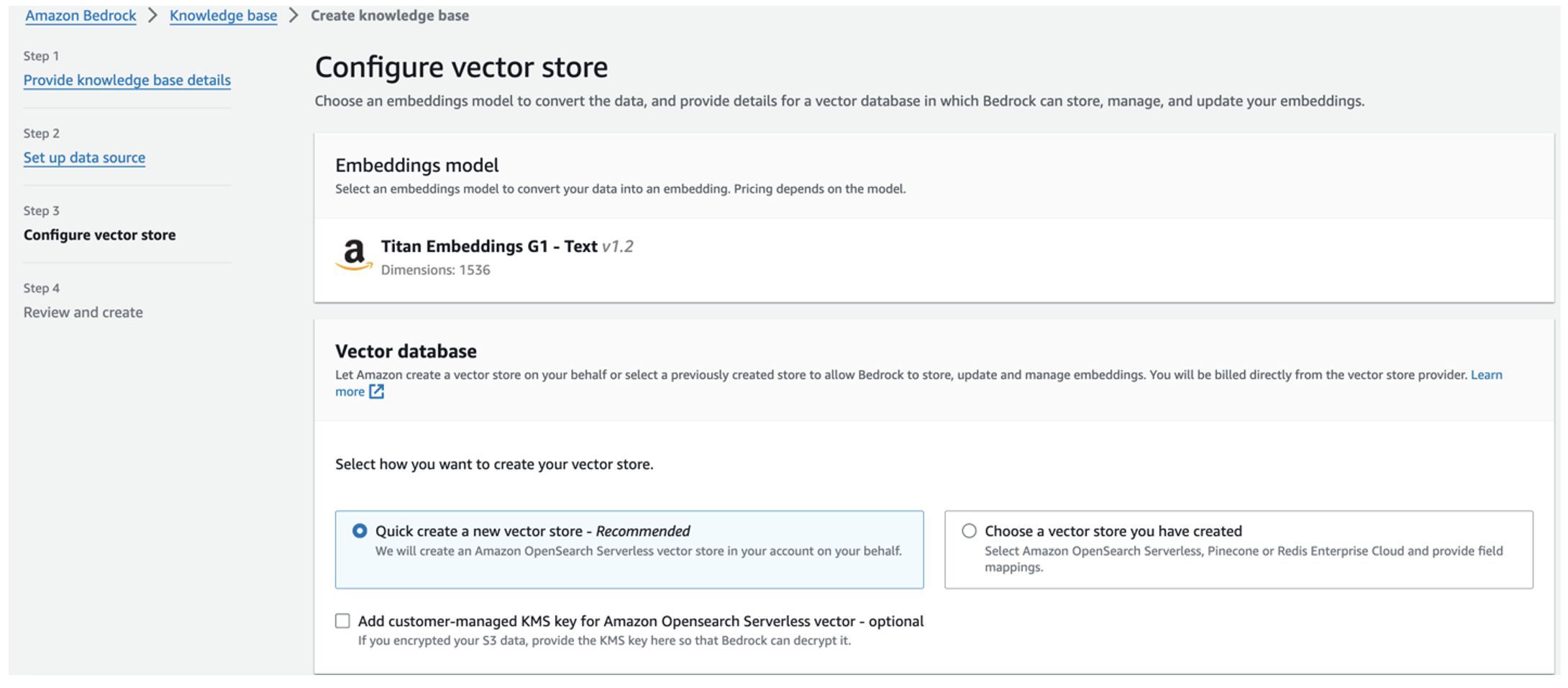The width and height of the screenshot is (1568, 688).
Task: Click the Review and create step
Action: [83, 312]
